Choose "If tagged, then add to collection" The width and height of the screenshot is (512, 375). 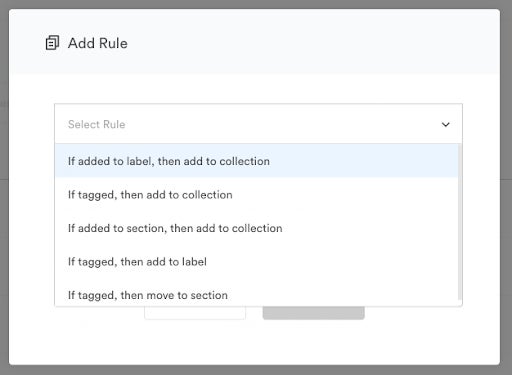(257, 195)
